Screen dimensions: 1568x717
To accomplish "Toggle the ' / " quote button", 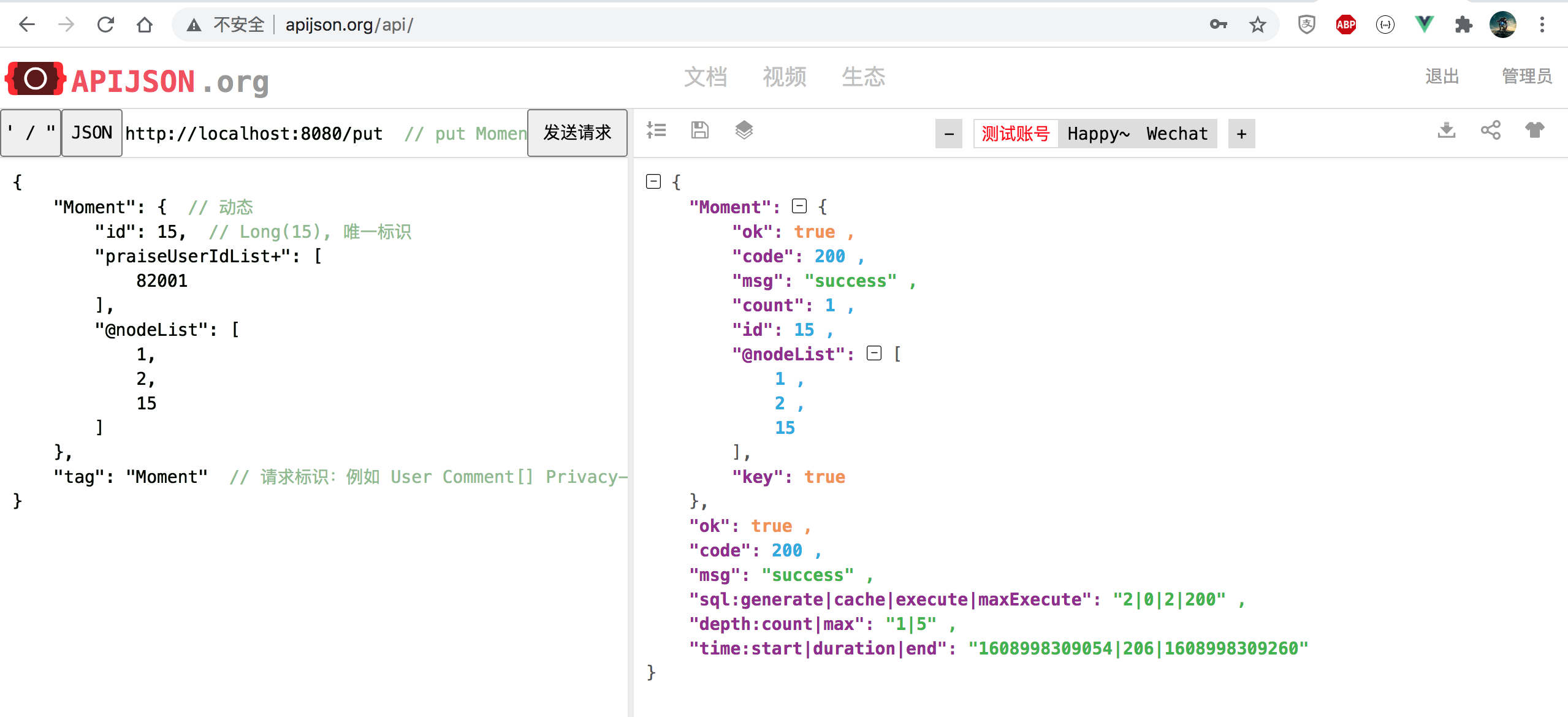I will [x=31, y=133].
